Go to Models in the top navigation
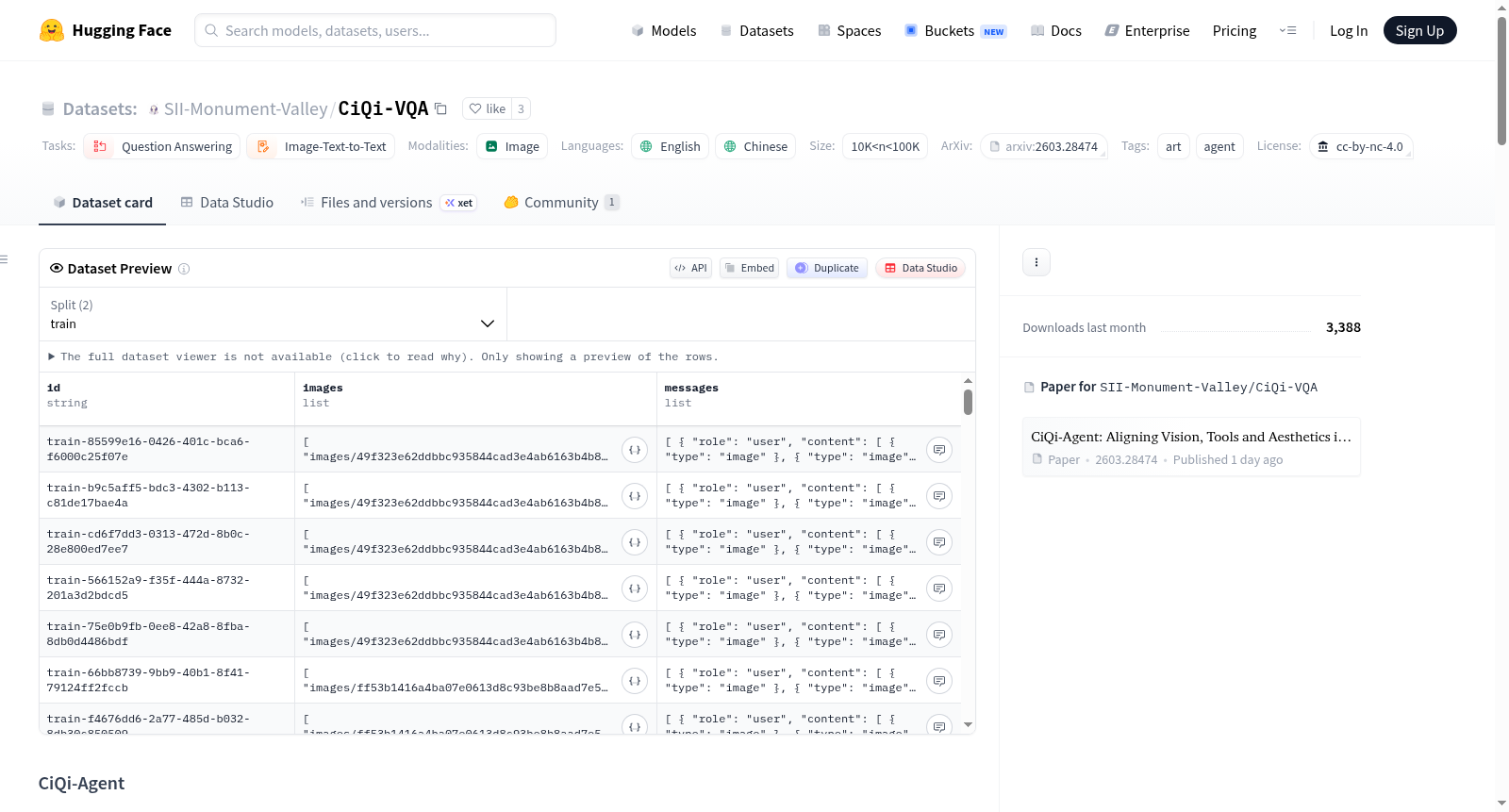 664,30
